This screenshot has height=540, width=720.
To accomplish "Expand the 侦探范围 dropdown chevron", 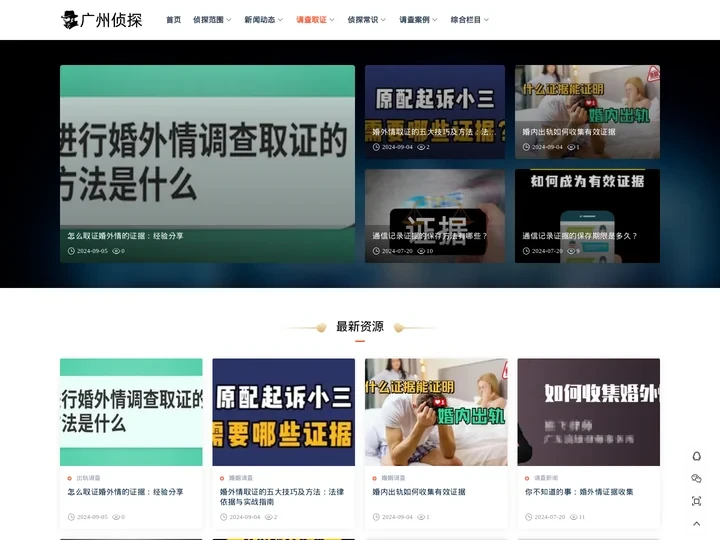I will coord(229,20).
